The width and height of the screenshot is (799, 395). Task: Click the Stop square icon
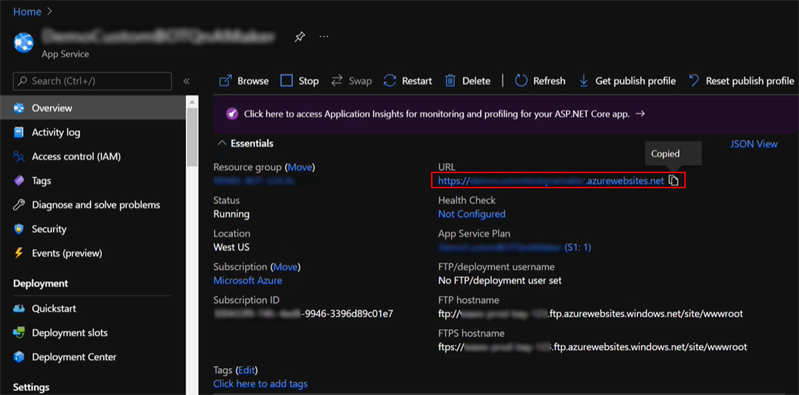coord(287,81)
